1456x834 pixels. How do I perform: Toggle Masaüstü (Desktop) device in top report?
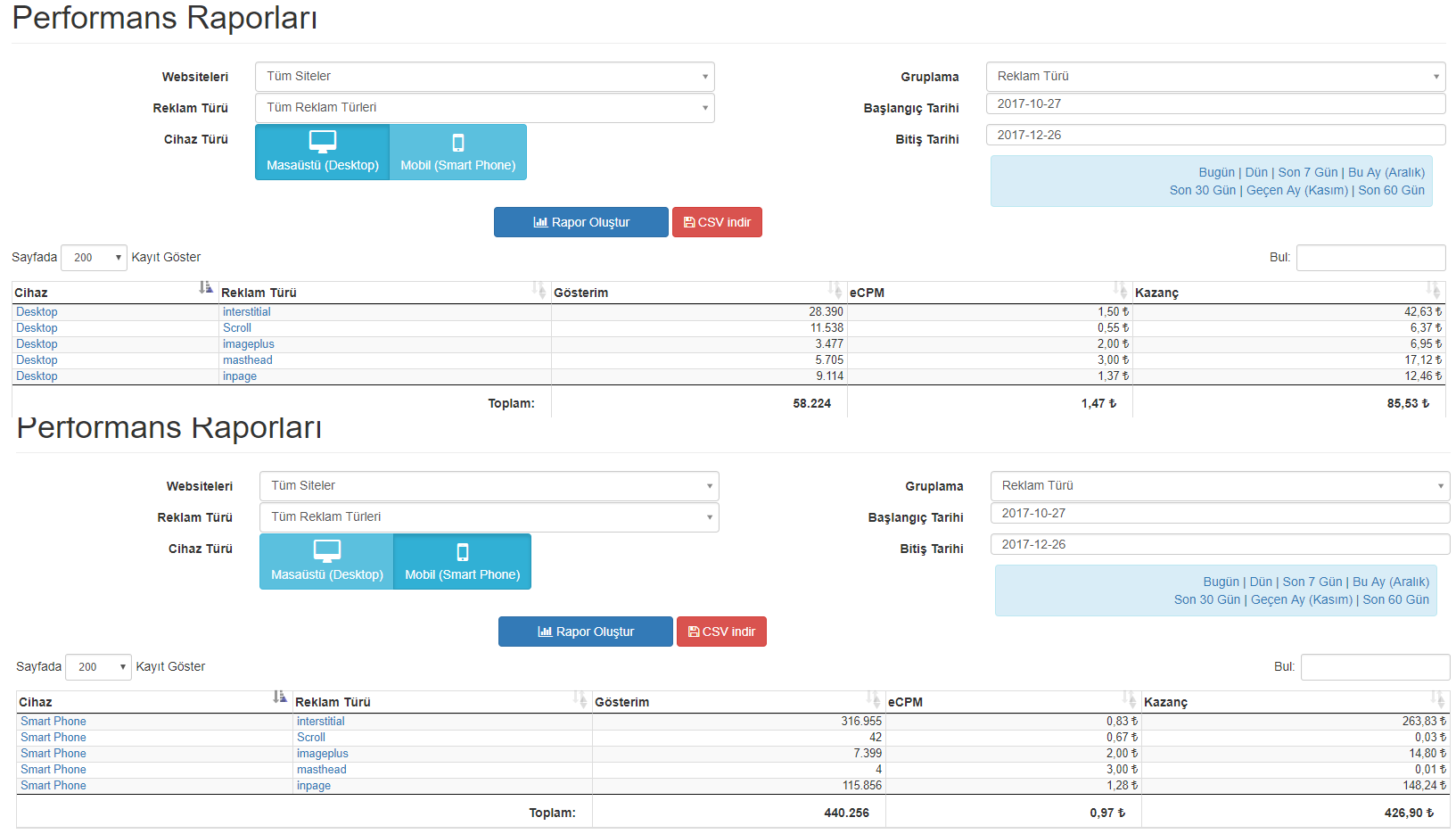pos(323,153)
